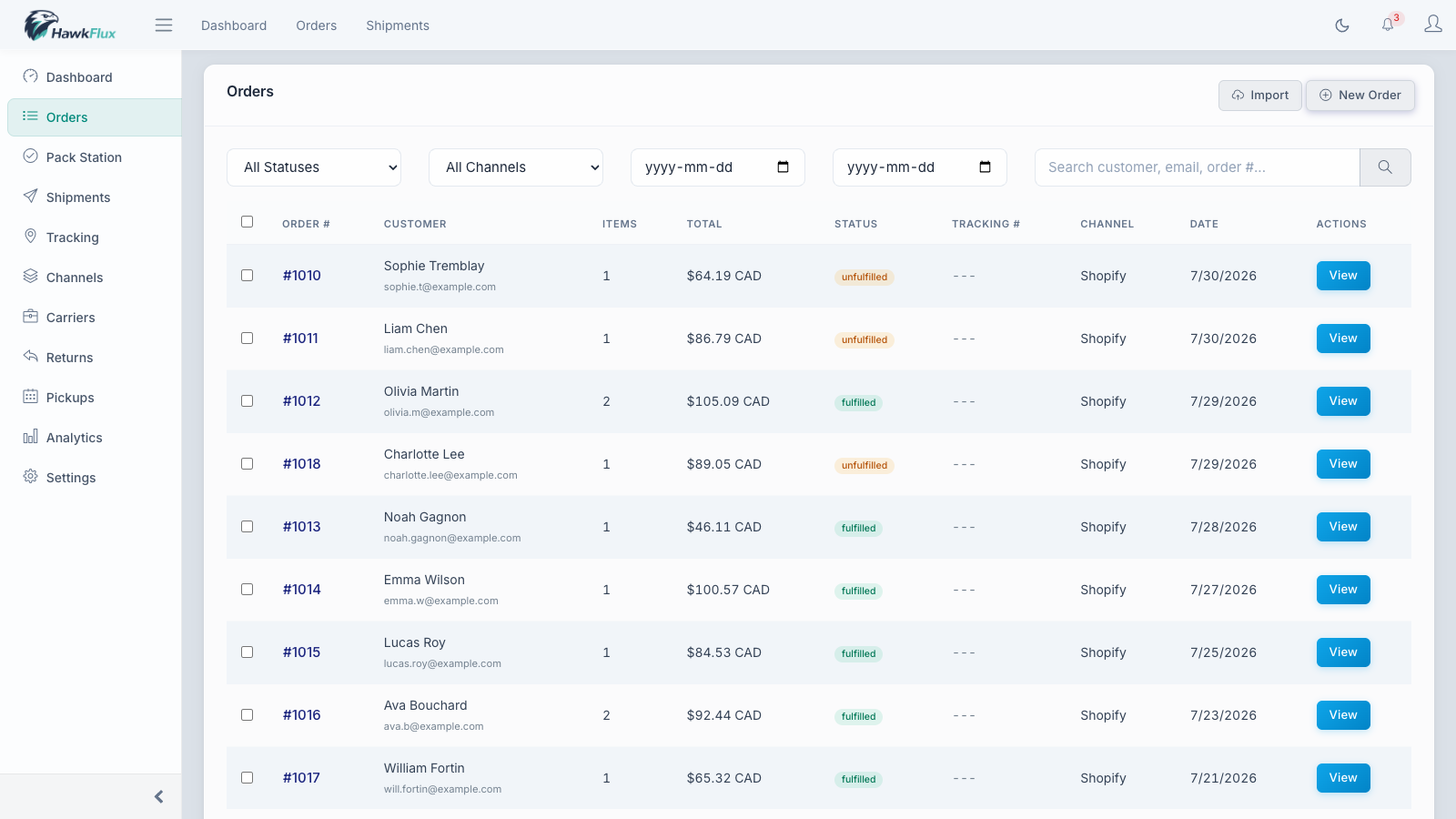
Task: Collapse the sidebar with the chevron
Action: (158, 797)
